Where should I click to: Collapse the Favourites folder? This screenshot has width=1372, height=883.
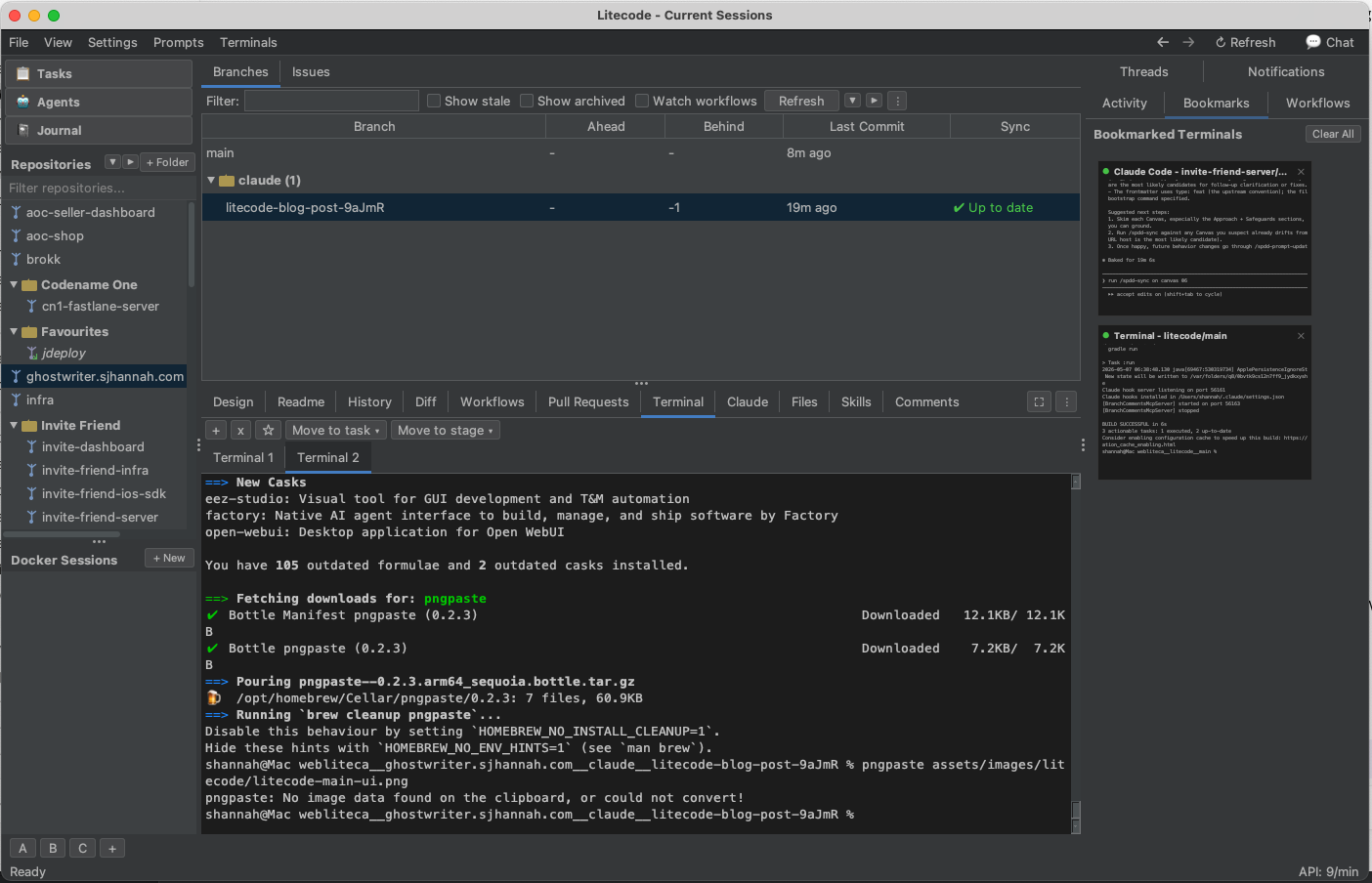click(14, 332)
